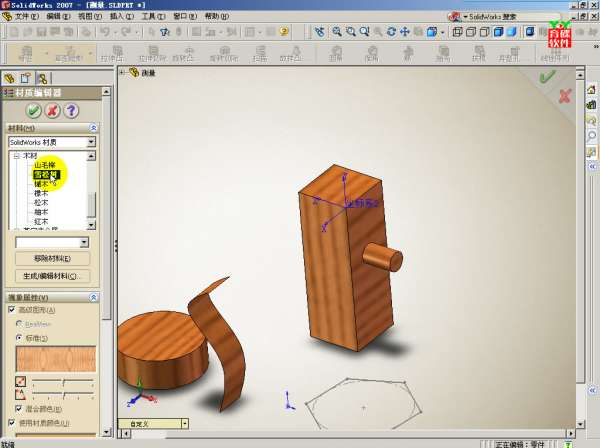The image size is (600, 448).
Task: Click the 生成/编辑材料 button
Action: click(50, 275)
